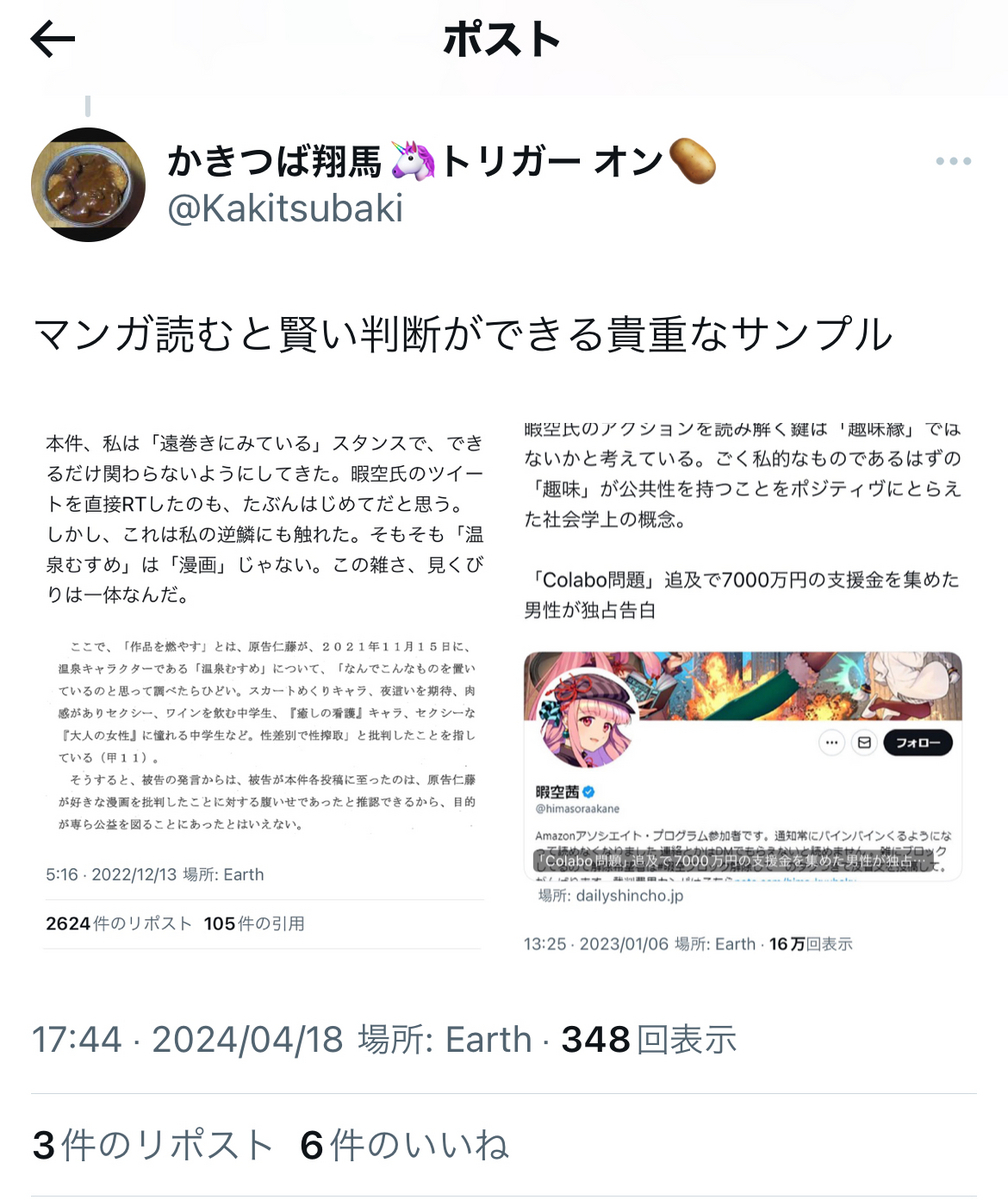Open the three-dot more options menu

click(953, 162)
